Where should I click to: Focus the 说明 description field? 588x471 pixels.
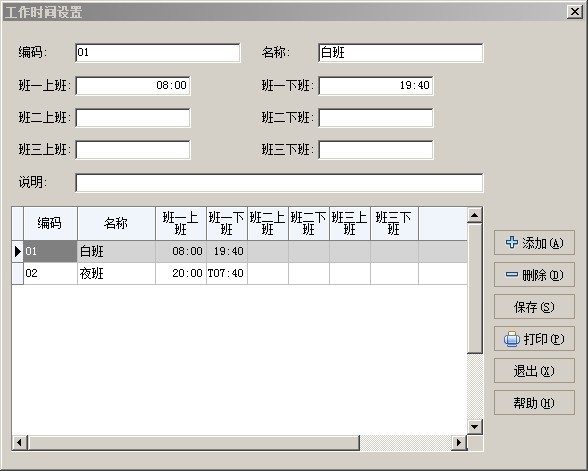[x=279, y=183]
